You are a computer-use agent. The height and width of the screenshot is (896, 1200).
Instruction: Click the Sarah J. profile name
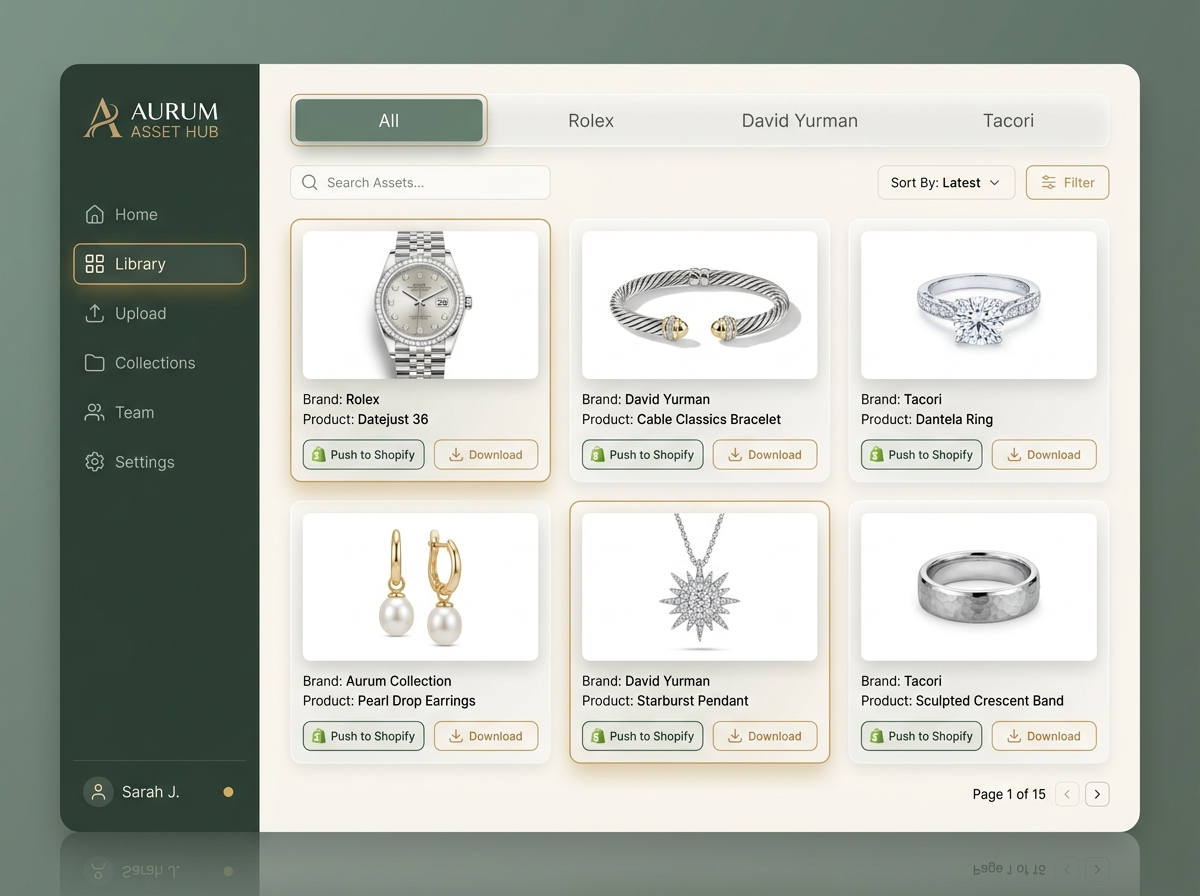151,792
